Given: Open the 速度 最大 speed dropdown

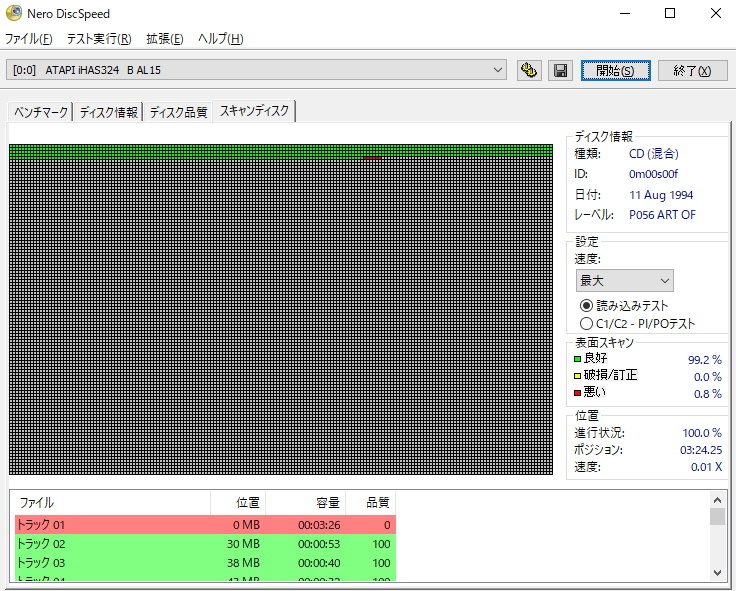Looking at the screenshot, I should click(624, 281).
